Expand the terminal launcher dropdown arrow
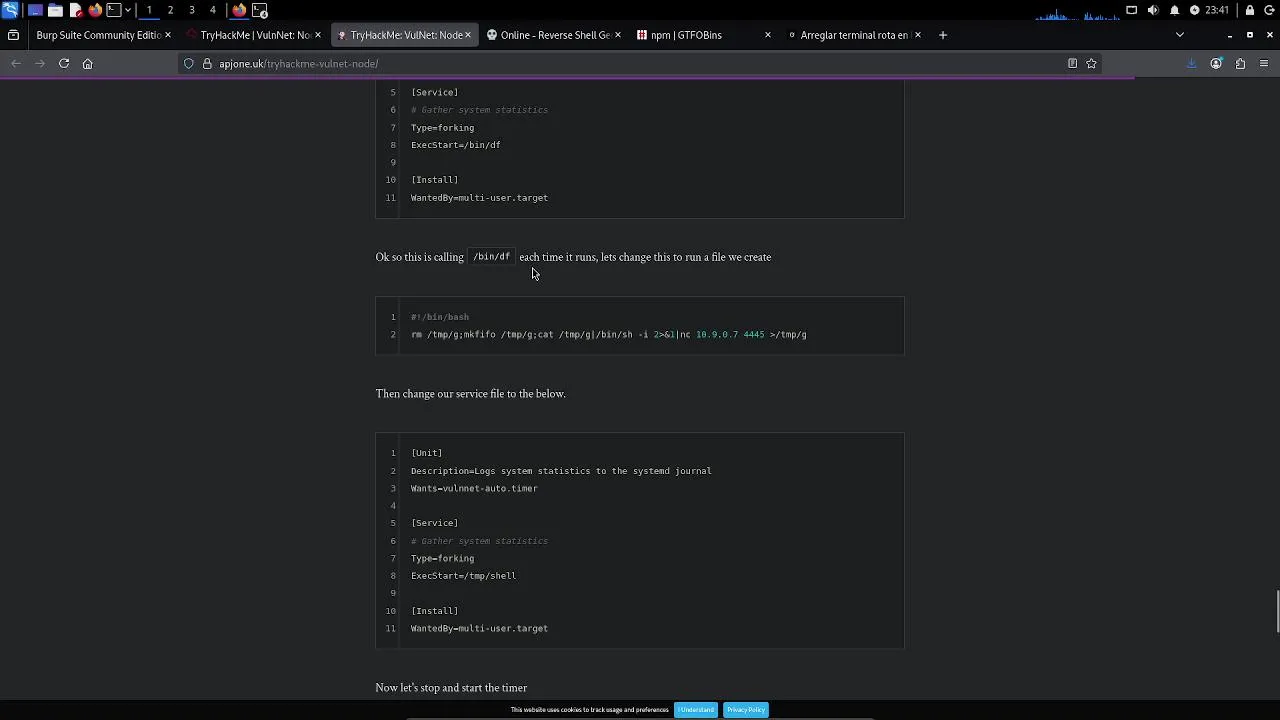The height and width of the screenshot is (720, 1280). [127, 10]
